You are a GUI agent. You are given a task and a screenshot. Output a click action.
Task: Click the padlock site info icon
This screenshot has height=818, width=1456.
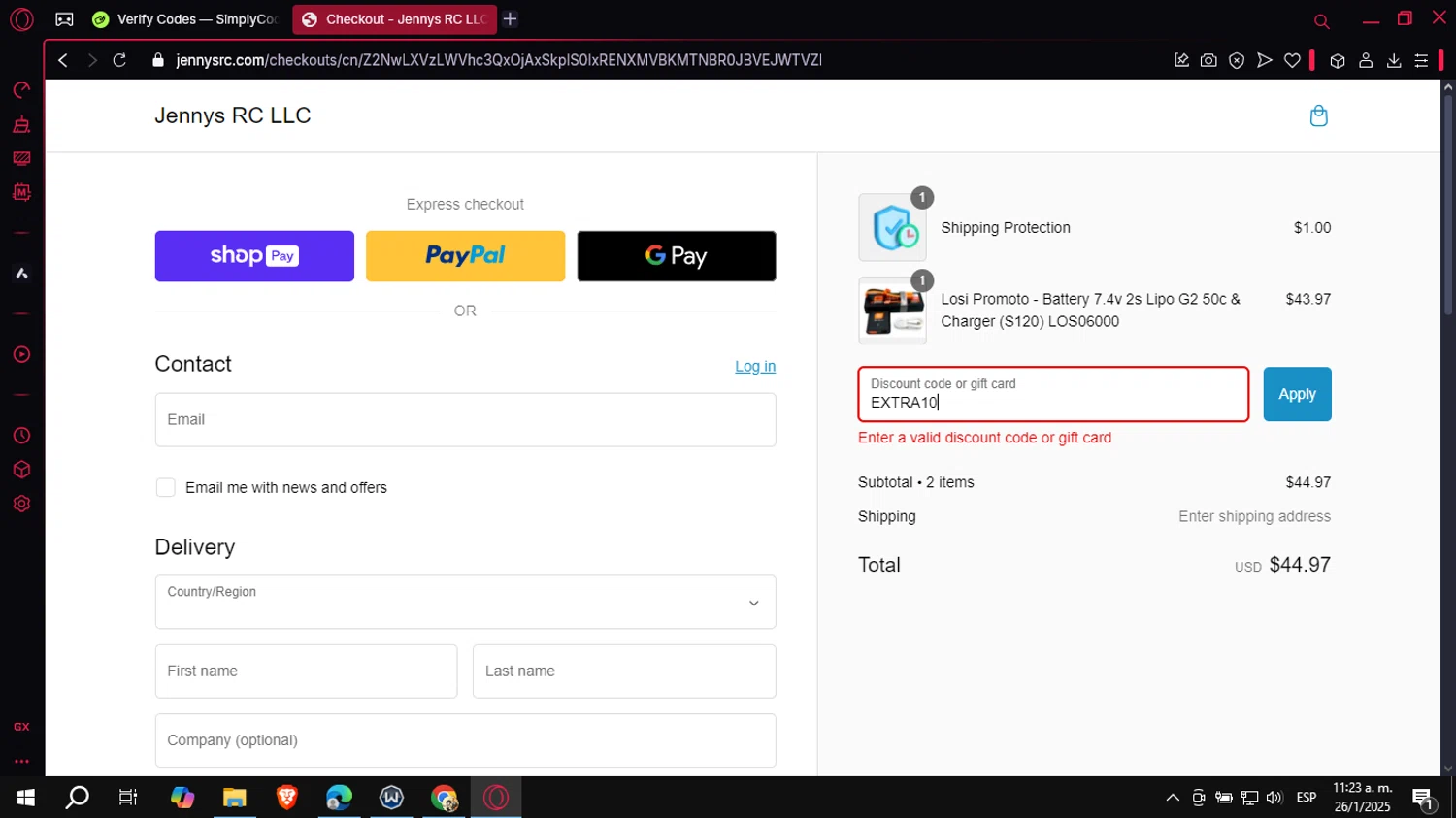(158, 60)
